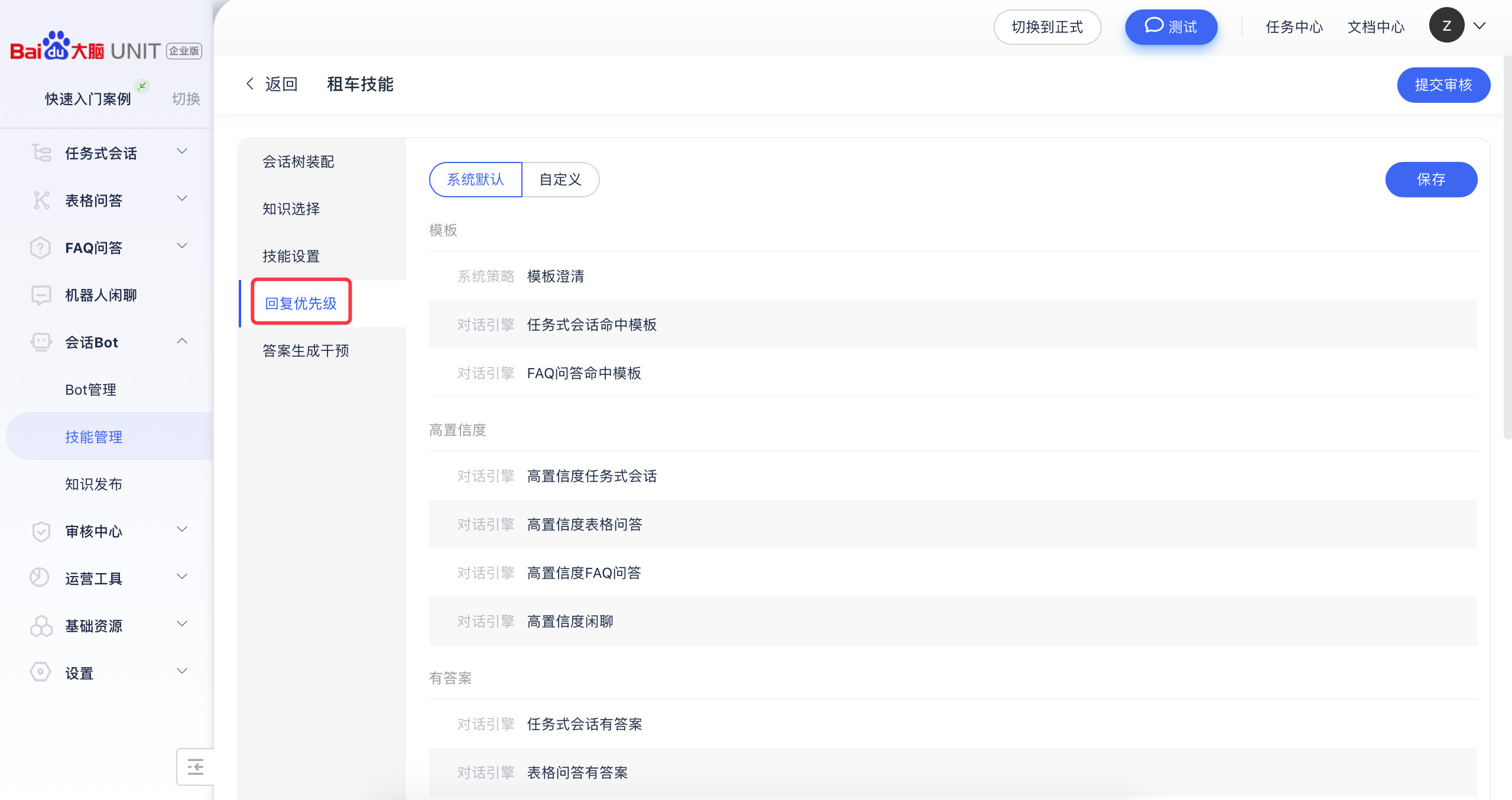This screenshot has width=1512, height=800.
Task: Expand the 审核中心 menu chevron
Action: [x=183, y=530]
